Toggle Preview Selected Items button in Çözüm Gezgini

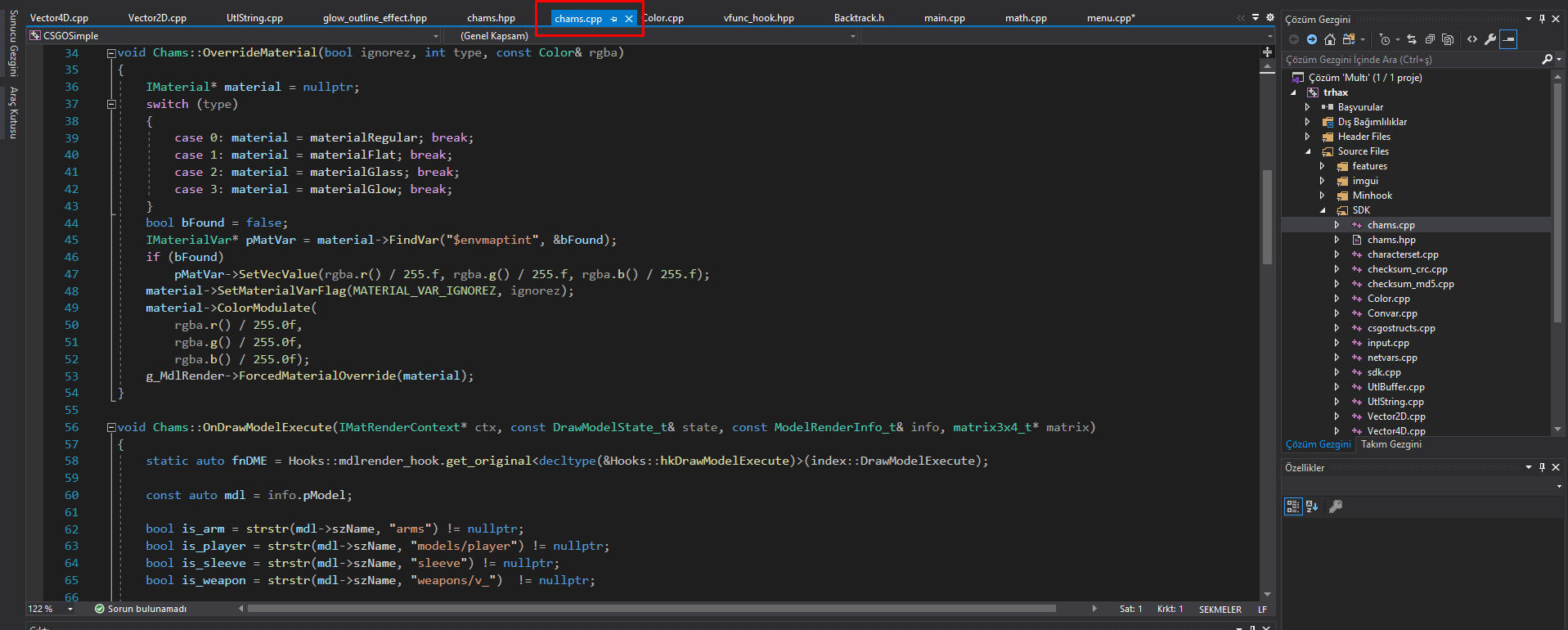click(x=1508, y=39)
